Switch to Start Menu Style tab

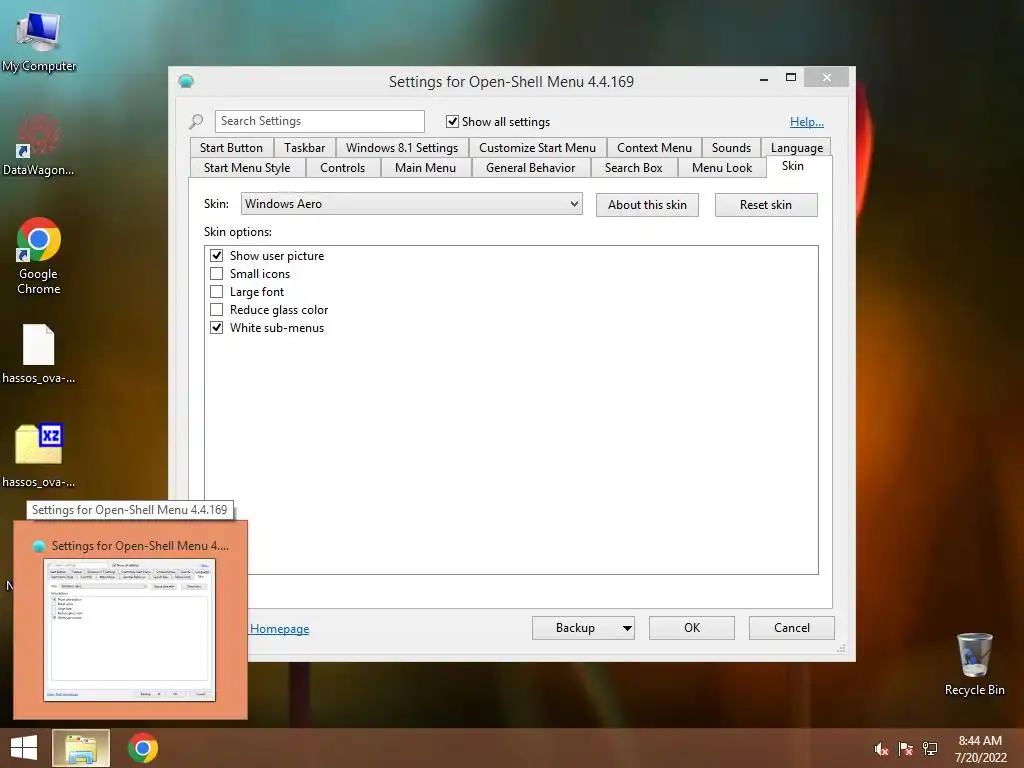247,168
